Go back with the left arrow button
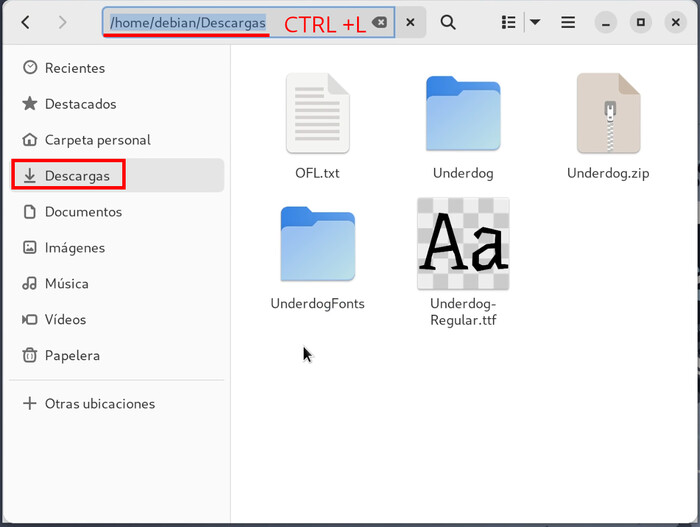The image size is (700, 527). point(26,22)
